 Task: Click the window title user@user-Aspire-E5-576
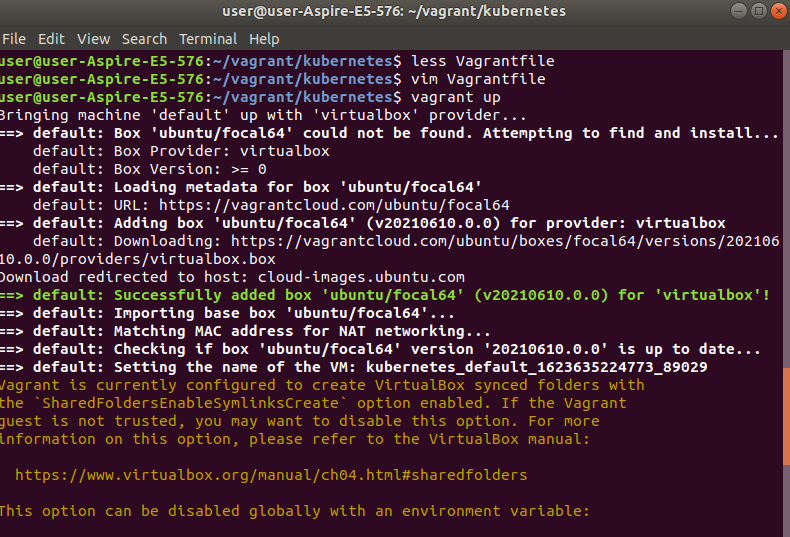coord(394,11)
